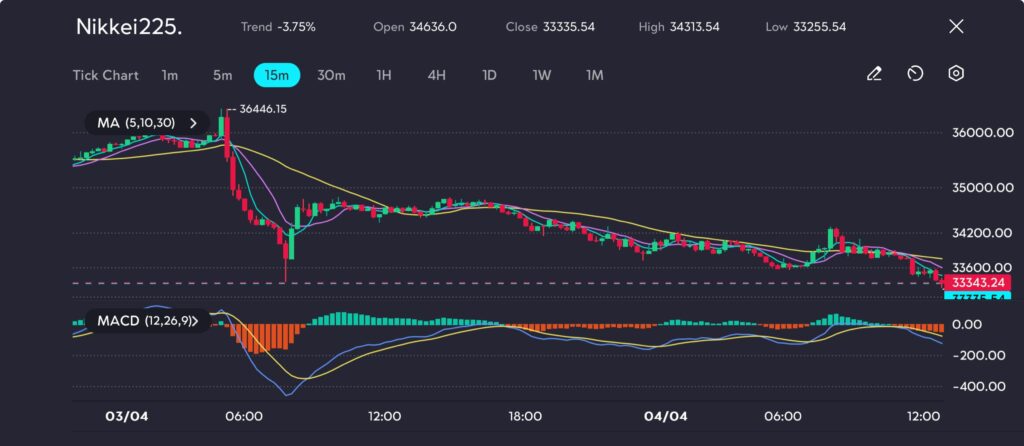Close the Nikkei225 chart panel
The image size is (1024, 446).
[955, 27]
